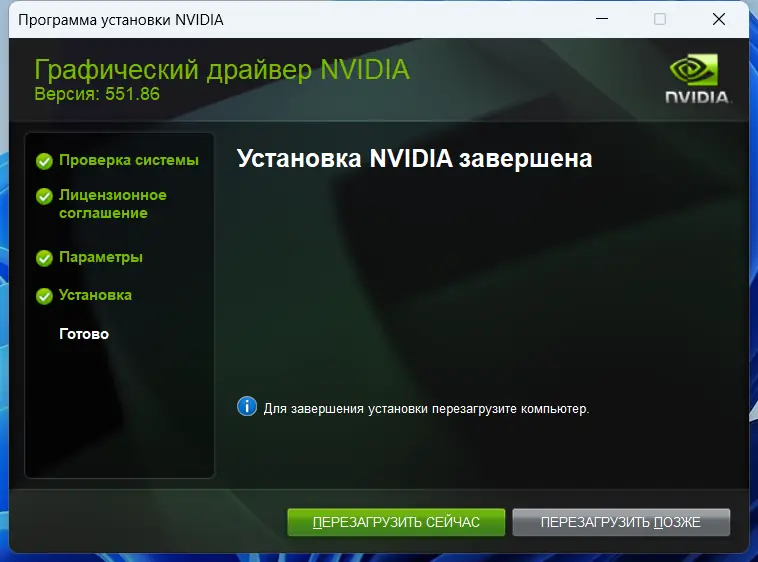Screen dimensions: 758x562
Task: Minimize the NVIDIA installer window
Action: tap(602, 19)
